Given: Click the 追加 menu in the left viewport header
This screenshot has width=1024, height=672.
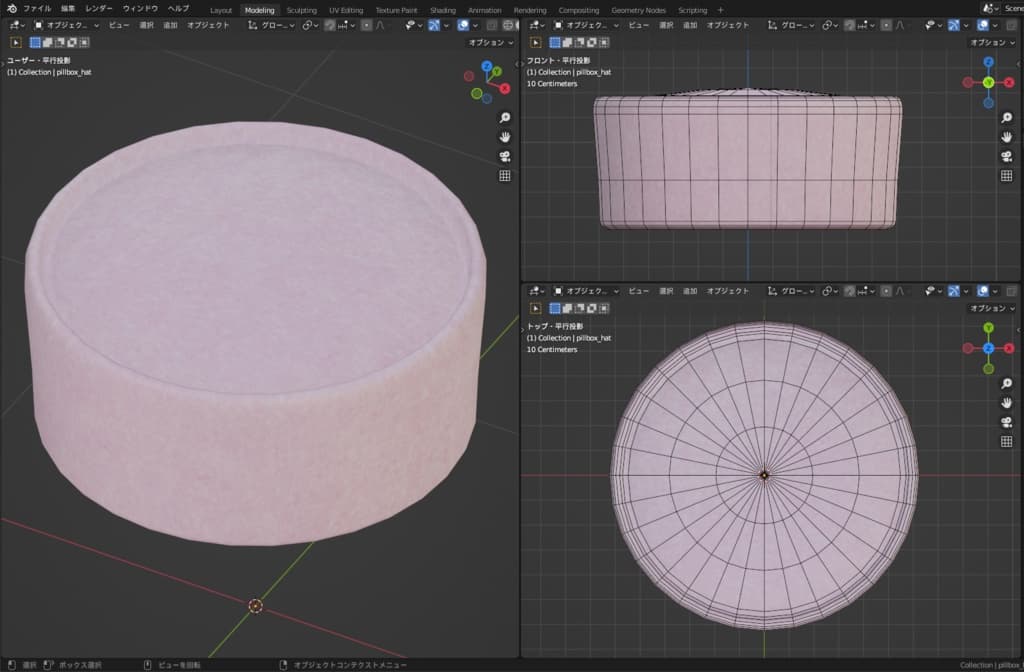Looking at the screenshot, I should 171,25.
